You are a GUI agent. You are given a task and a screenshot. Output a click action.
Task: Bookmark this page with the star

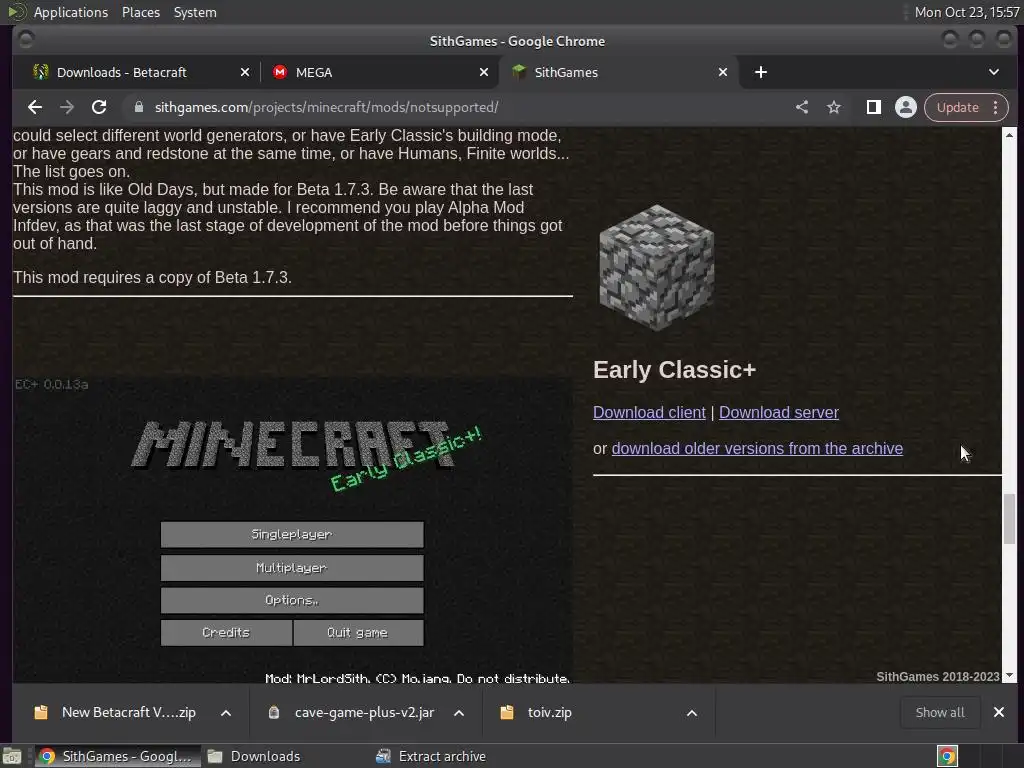(834, 107)
